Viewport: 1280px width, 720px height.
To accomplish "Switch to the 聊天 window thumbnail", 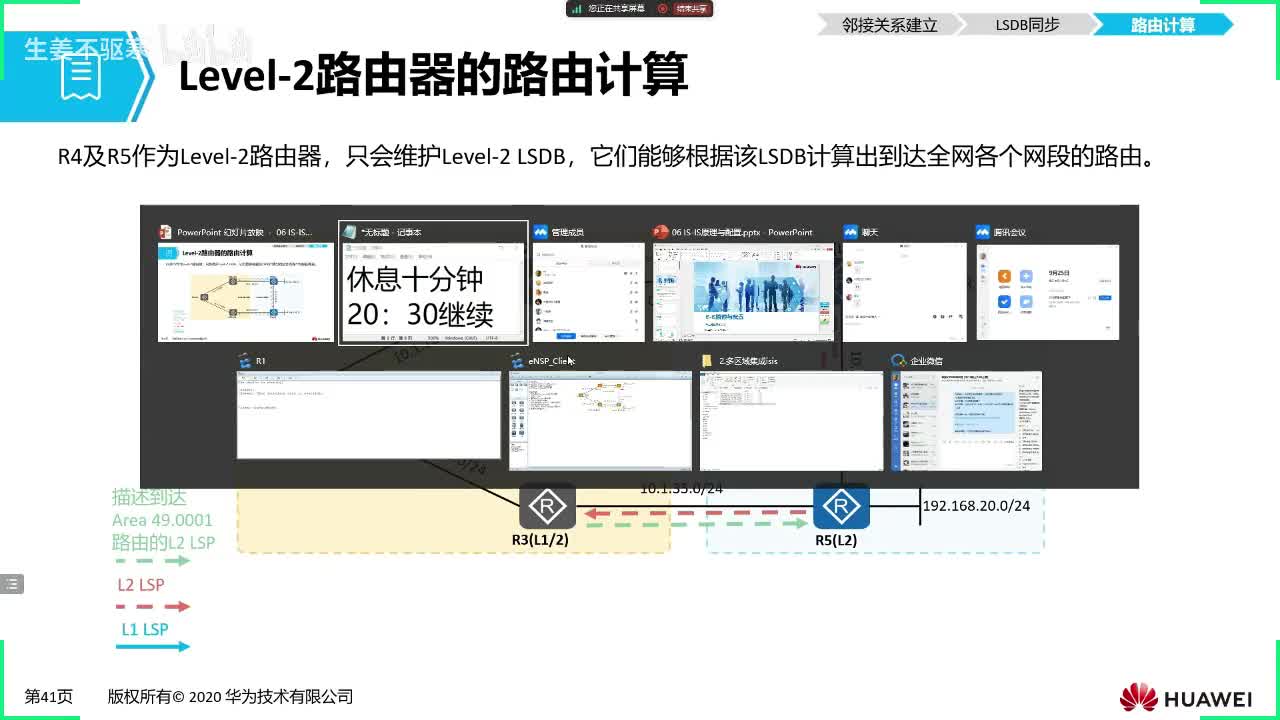I will [905, 291].
